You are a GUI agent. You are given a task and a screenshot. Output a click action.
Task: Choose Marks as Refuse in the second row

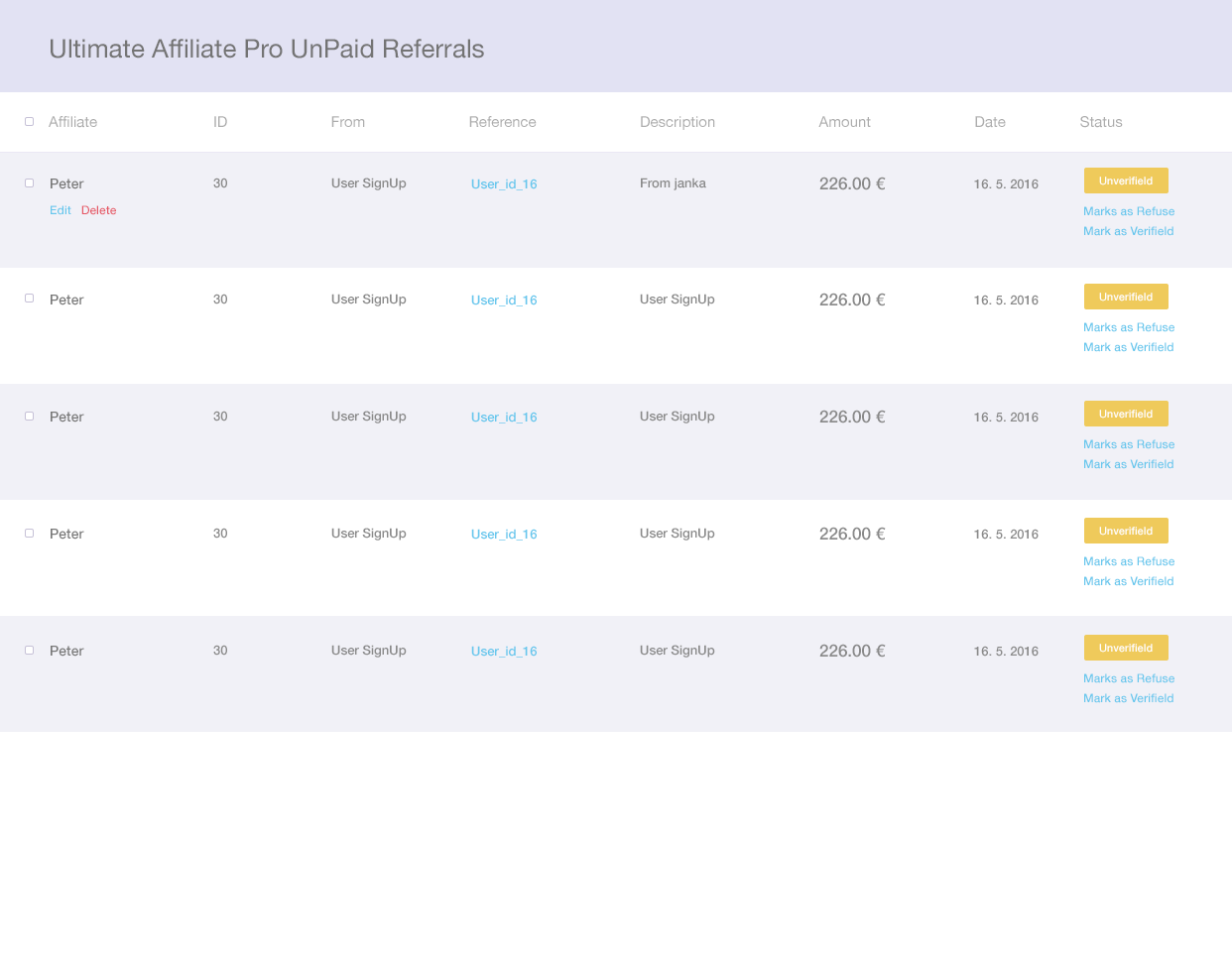pos(1129,327)
